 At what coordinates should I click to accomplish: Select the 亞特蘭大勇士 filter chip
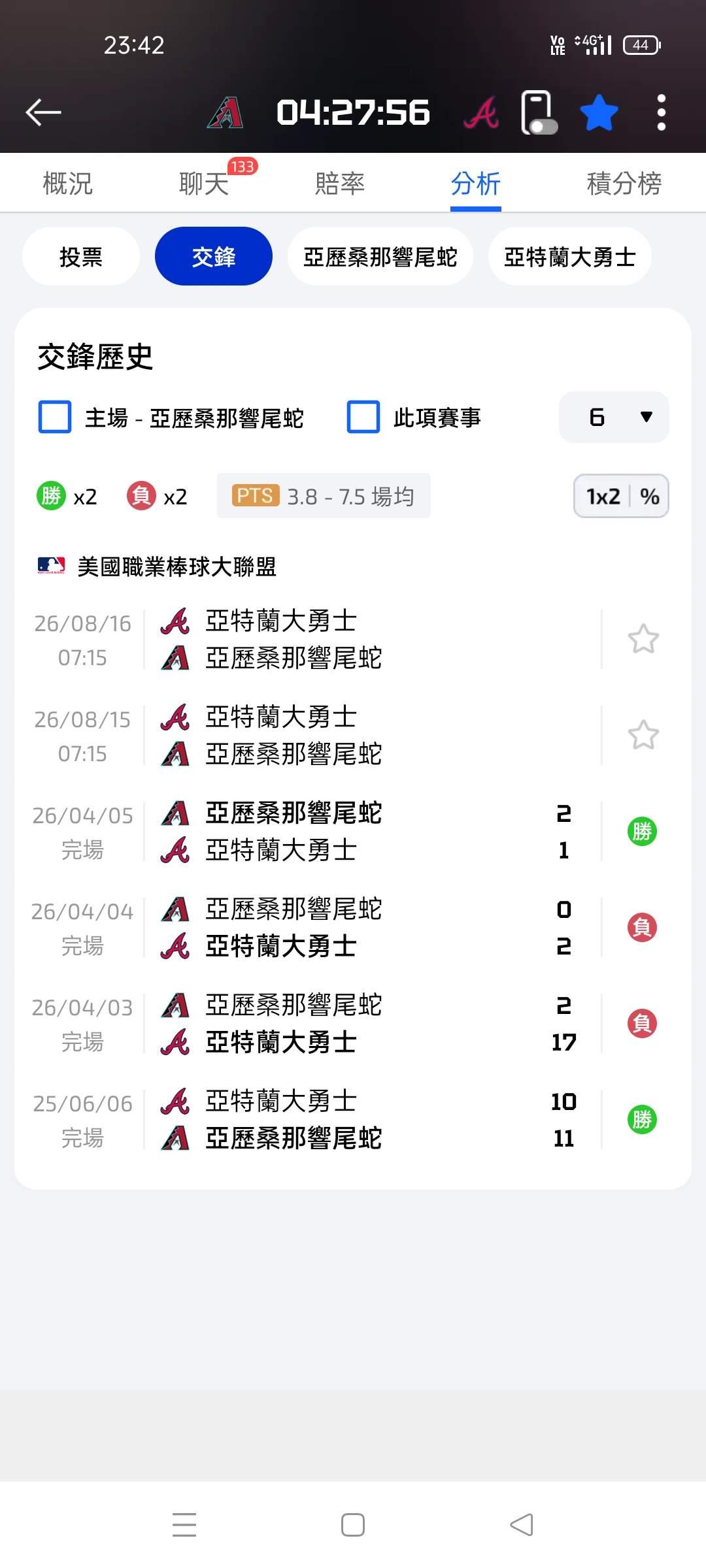click(569, 257)
